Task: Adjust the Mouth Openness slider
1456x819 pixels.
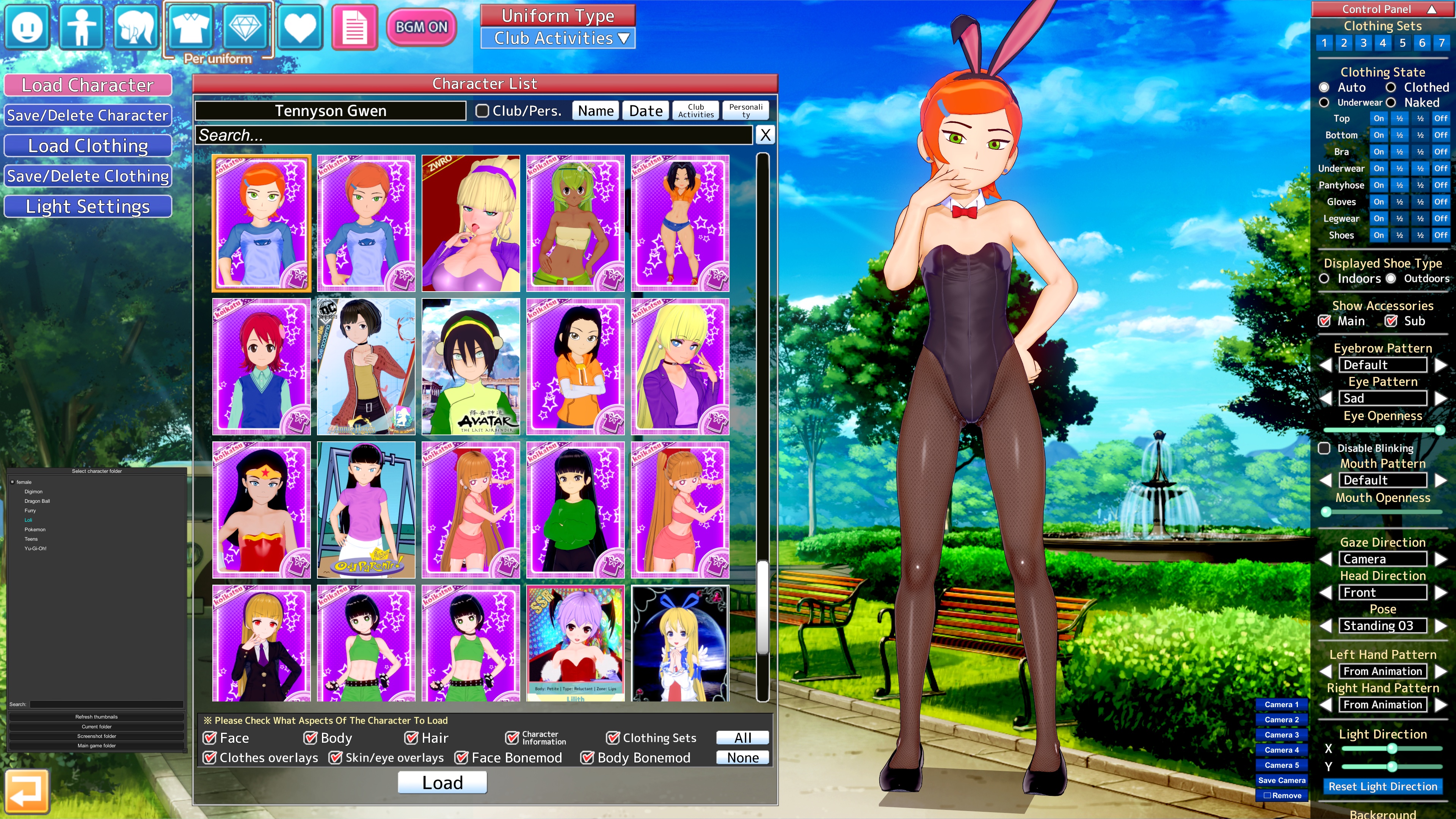Action: pos(1382,512)
